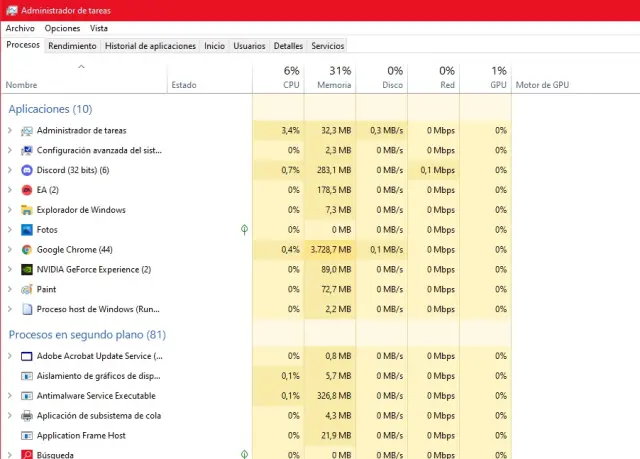
Task: Click the Explorador de Windows folder icon
Action: click(27, 210)
